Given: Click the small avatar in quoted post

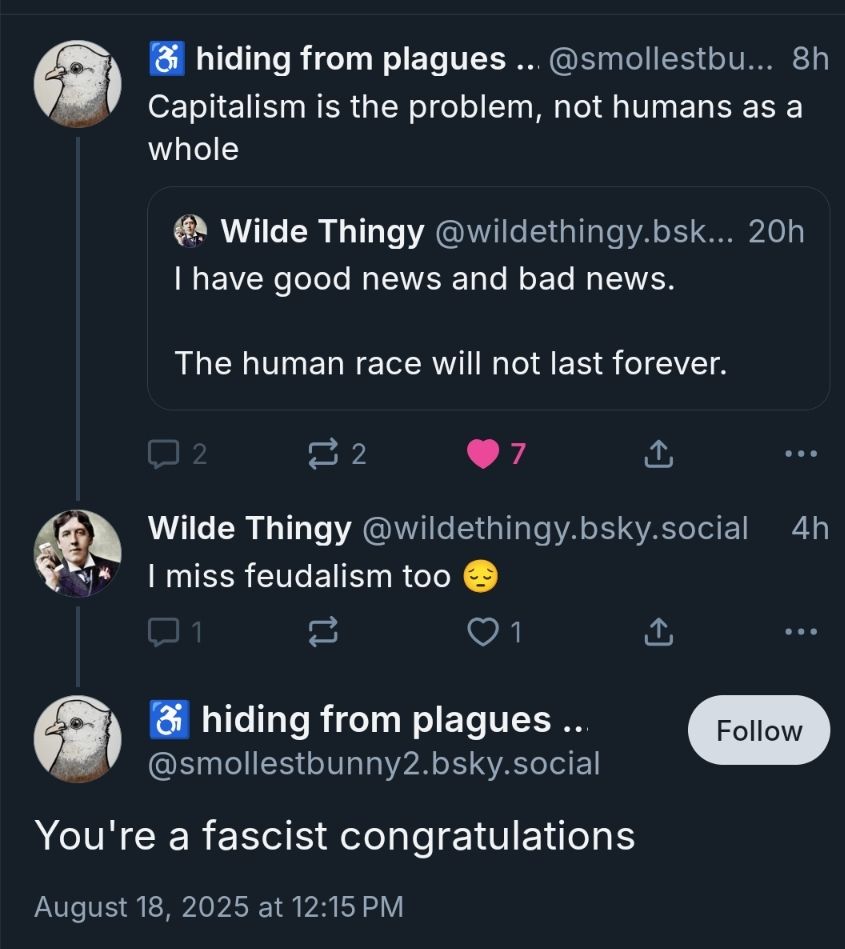Looking at the screenshot, I should point(190,231).
